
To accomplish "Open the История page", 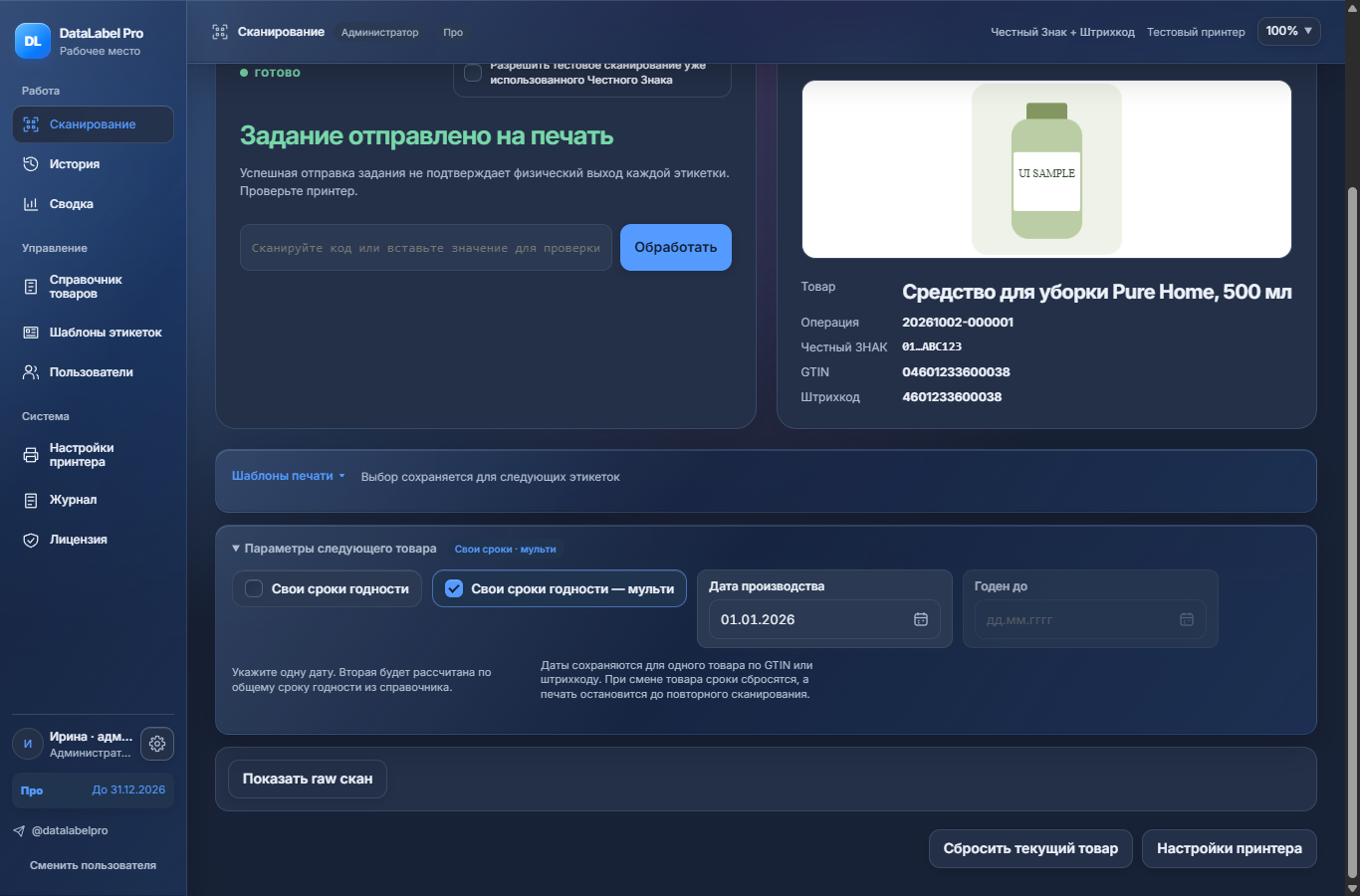I will point(93,164).
